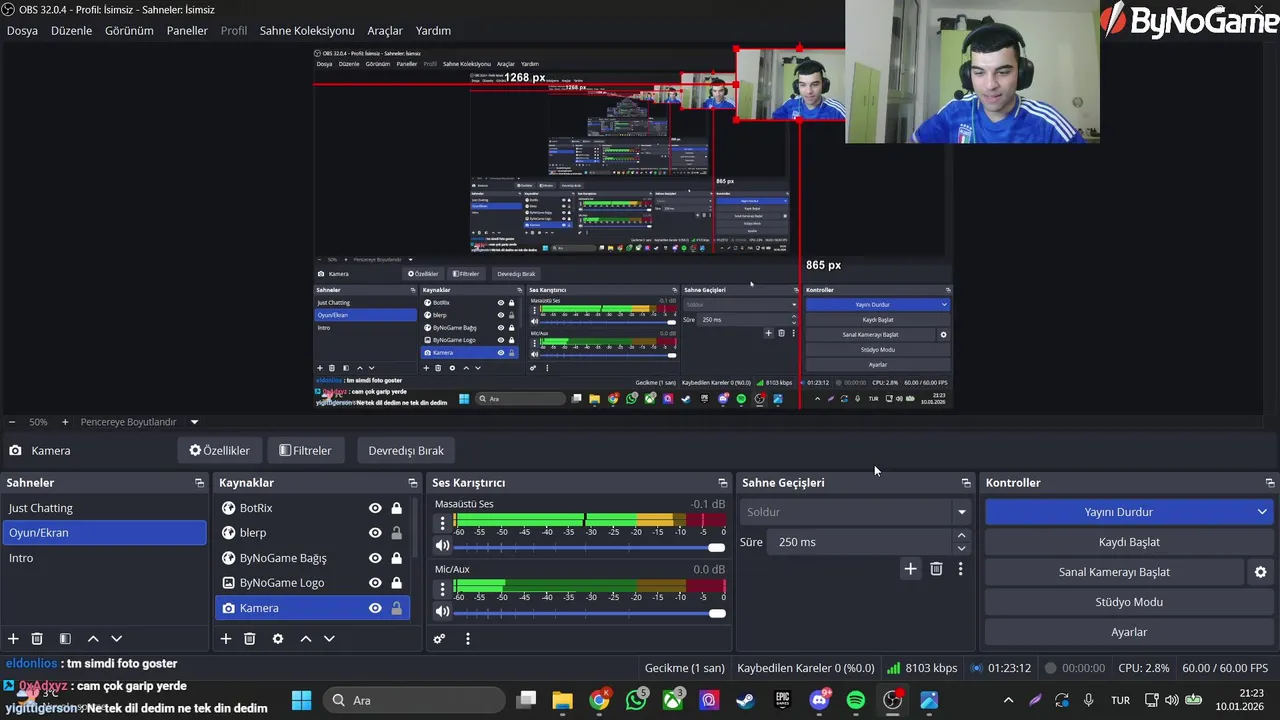Pop out the Sahne Geçişleri dock
The image size is (1280, 720).
point(966,483)
